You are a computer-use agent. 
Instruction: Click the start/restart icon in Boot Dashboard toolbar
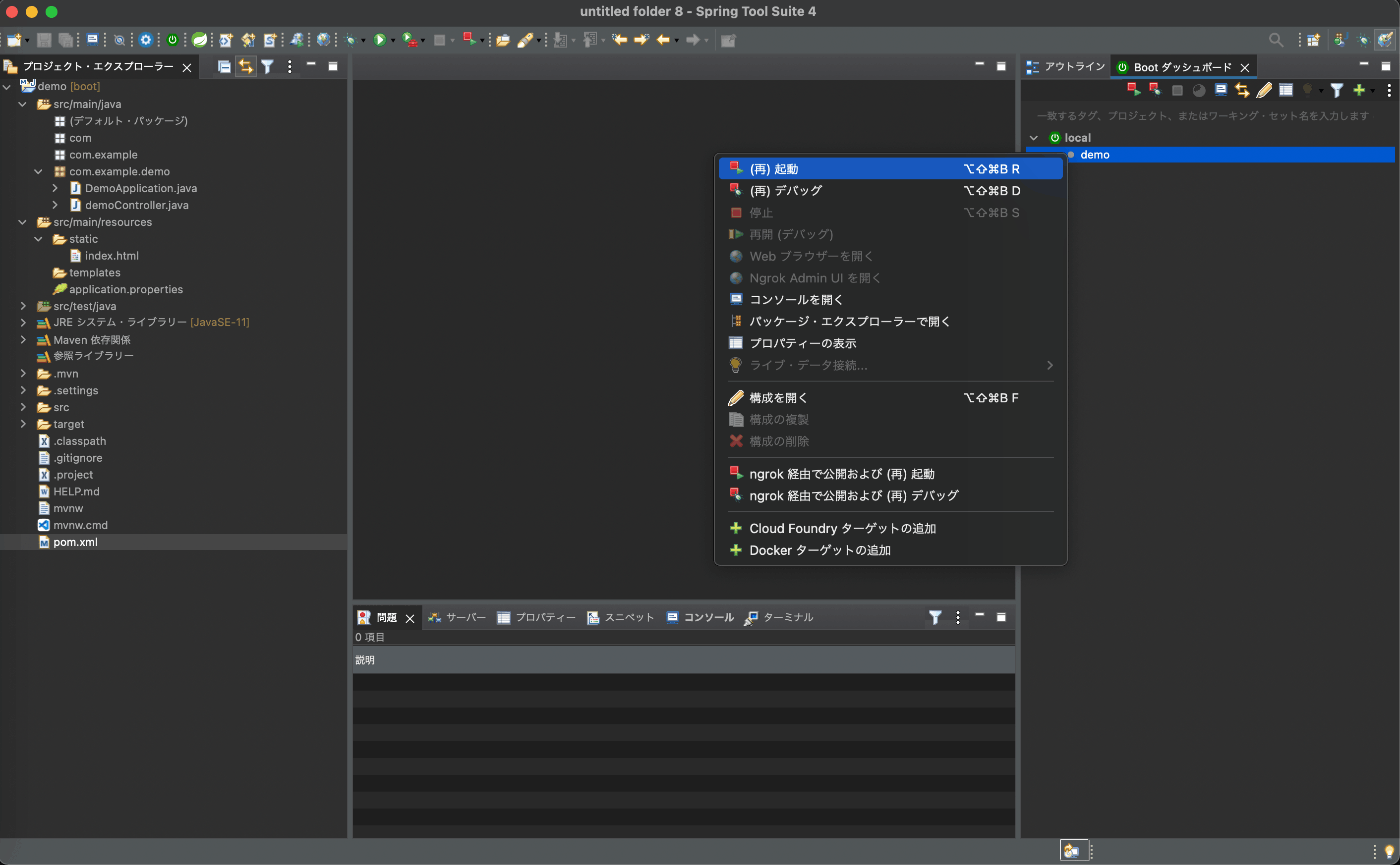click(x=1133, y=90)
